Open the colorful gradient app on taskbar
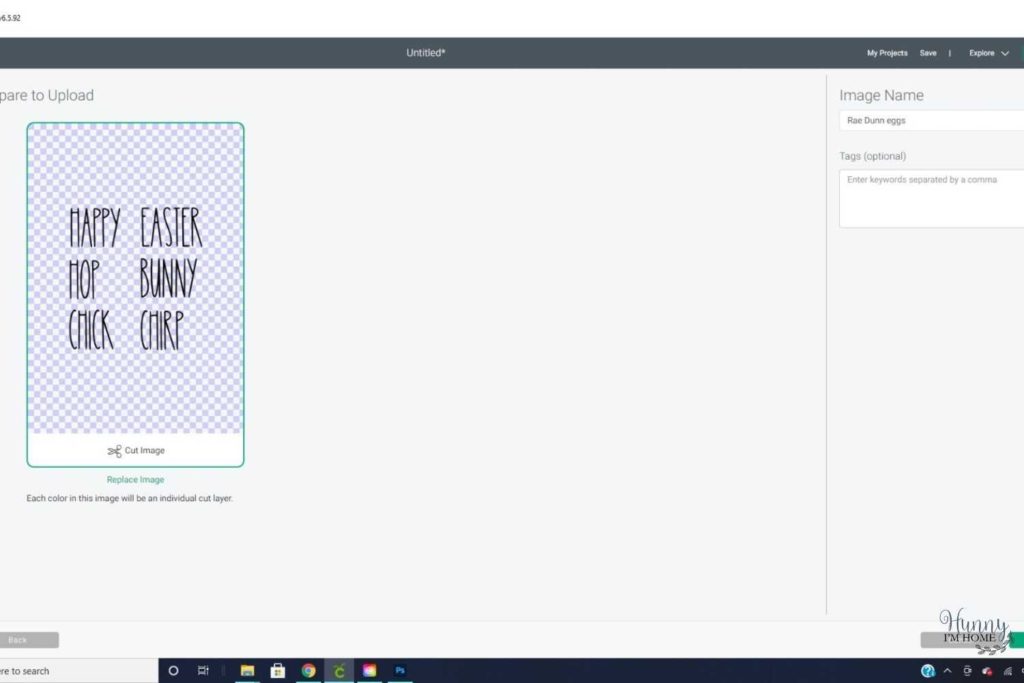 370,671
